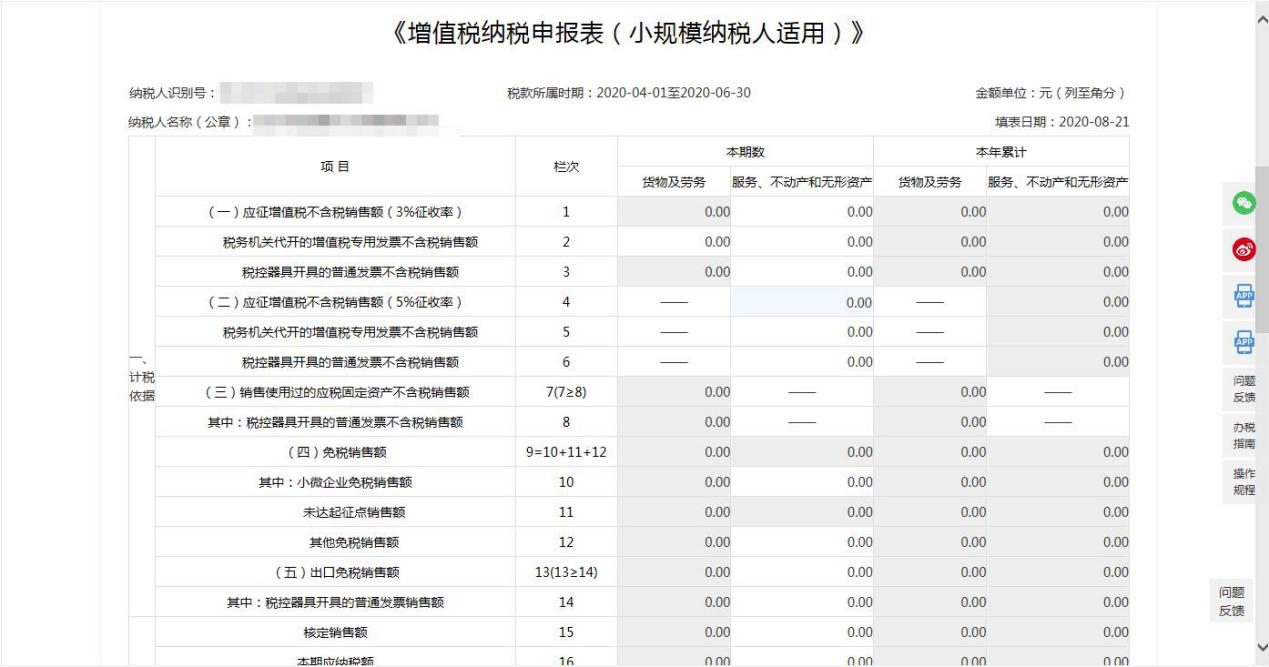
Task: Select row 3 current-period 服务、不动产和无形资产 cell
Action: point(802,272)
